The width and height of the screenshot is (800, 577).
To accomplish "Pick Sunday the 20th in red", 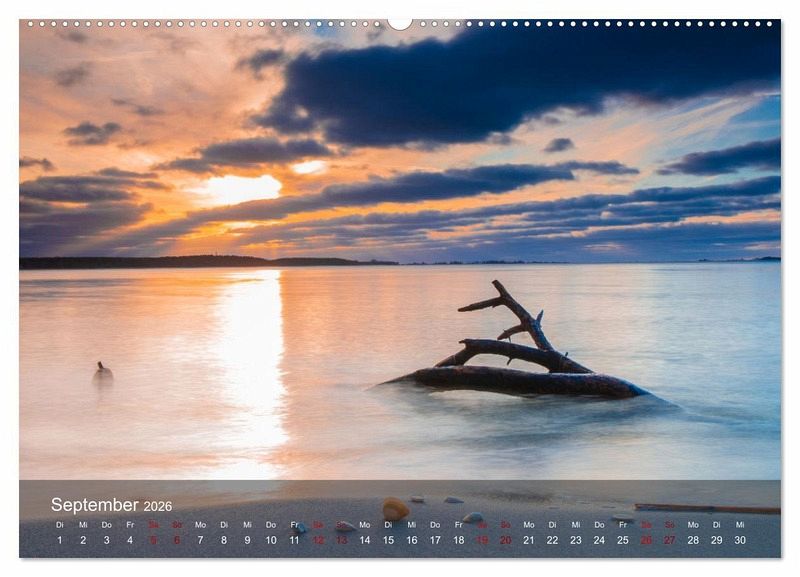I will (505, 540).
